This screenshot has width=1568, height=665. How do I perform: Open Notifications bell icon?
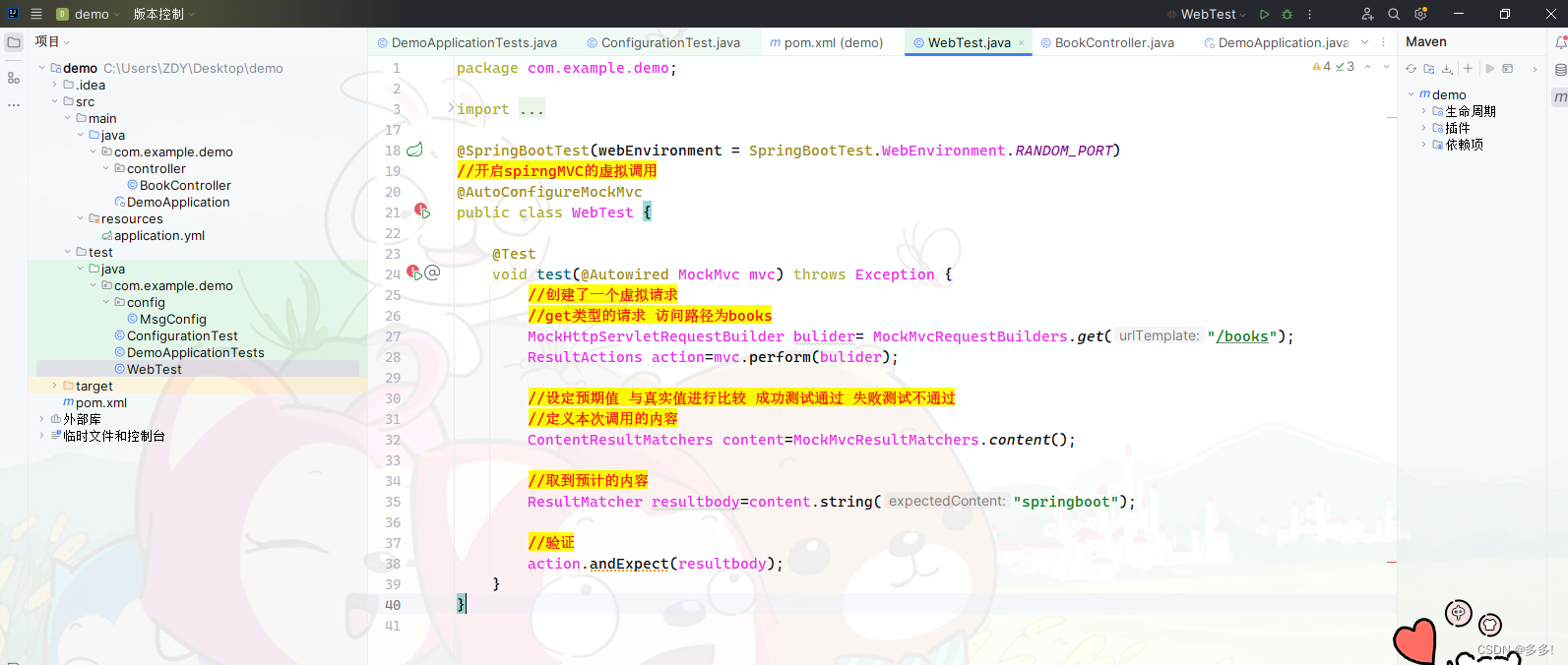[x=1560, y=42]
